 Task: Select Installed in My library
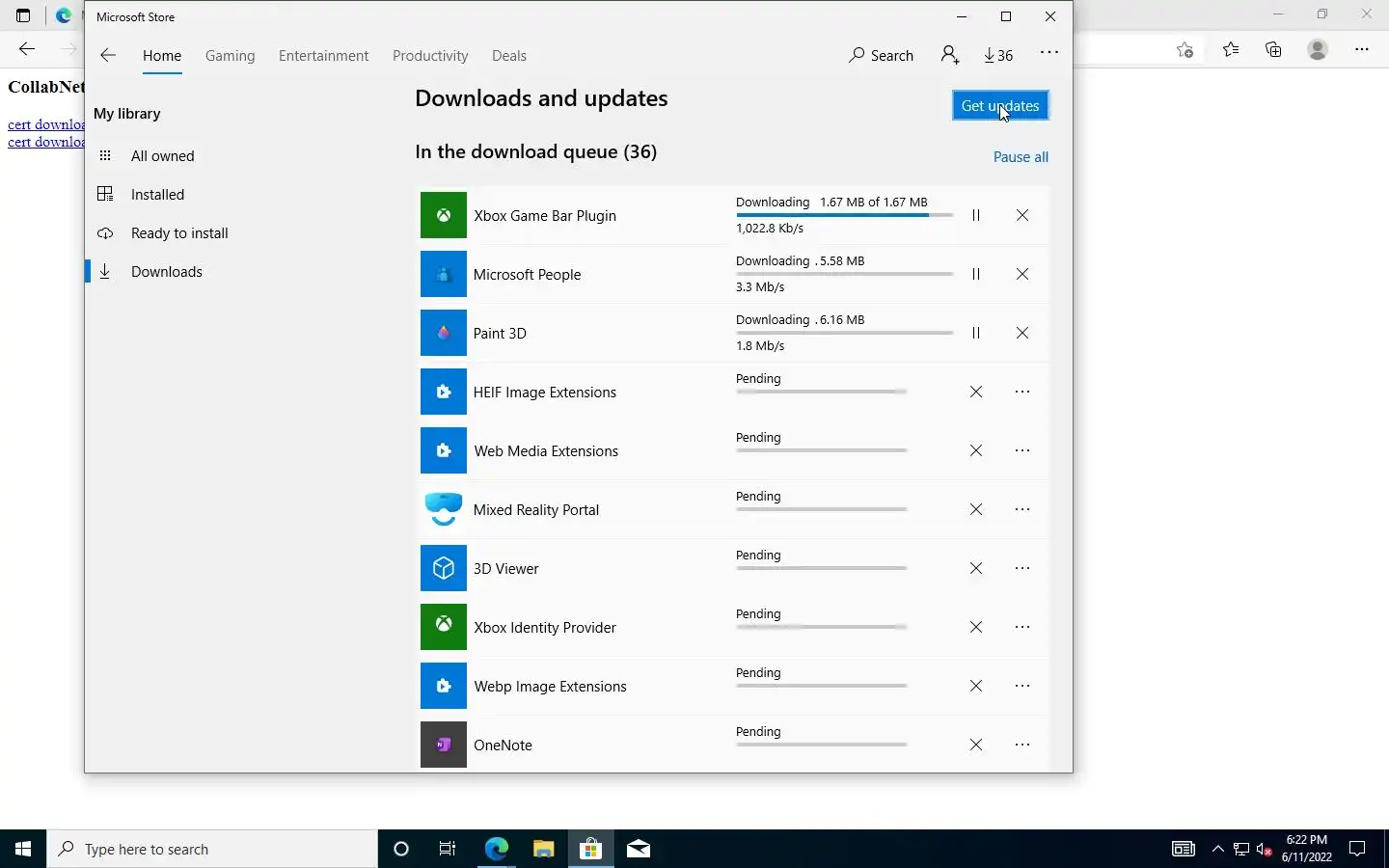[157, 195]
